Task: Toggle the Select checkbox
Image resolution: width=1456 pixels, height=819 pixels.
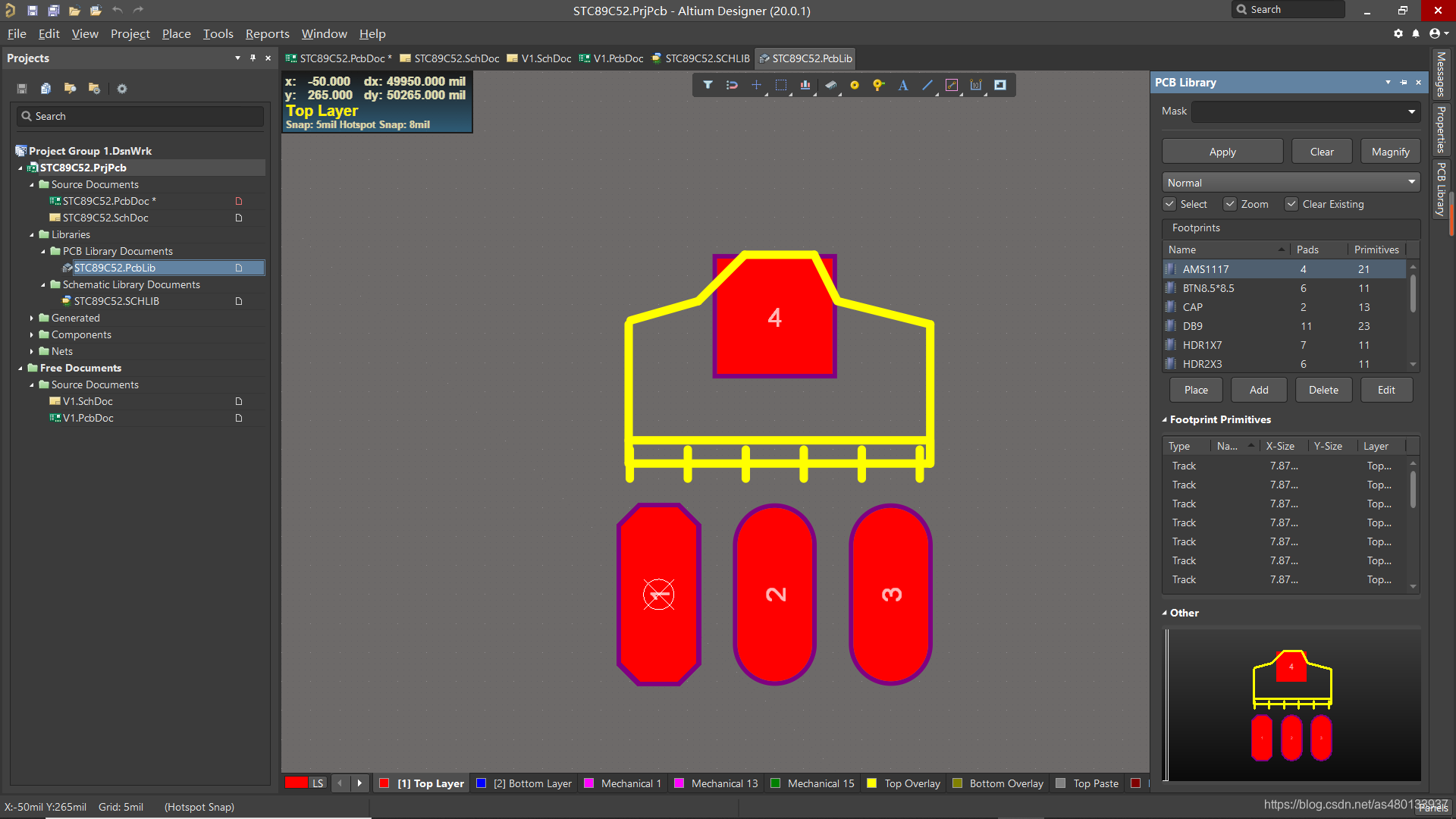Action: [1170, 204]
